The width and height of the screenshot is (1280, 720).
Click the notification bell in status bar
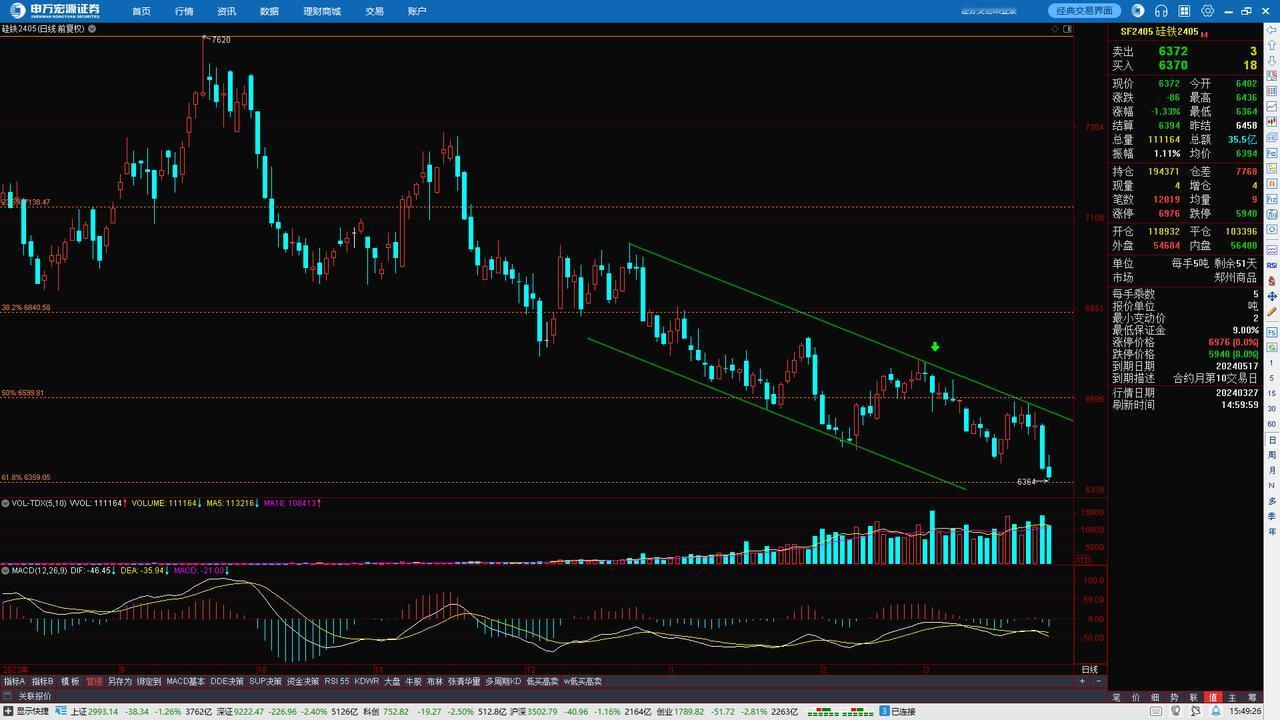pos(1216,711)
